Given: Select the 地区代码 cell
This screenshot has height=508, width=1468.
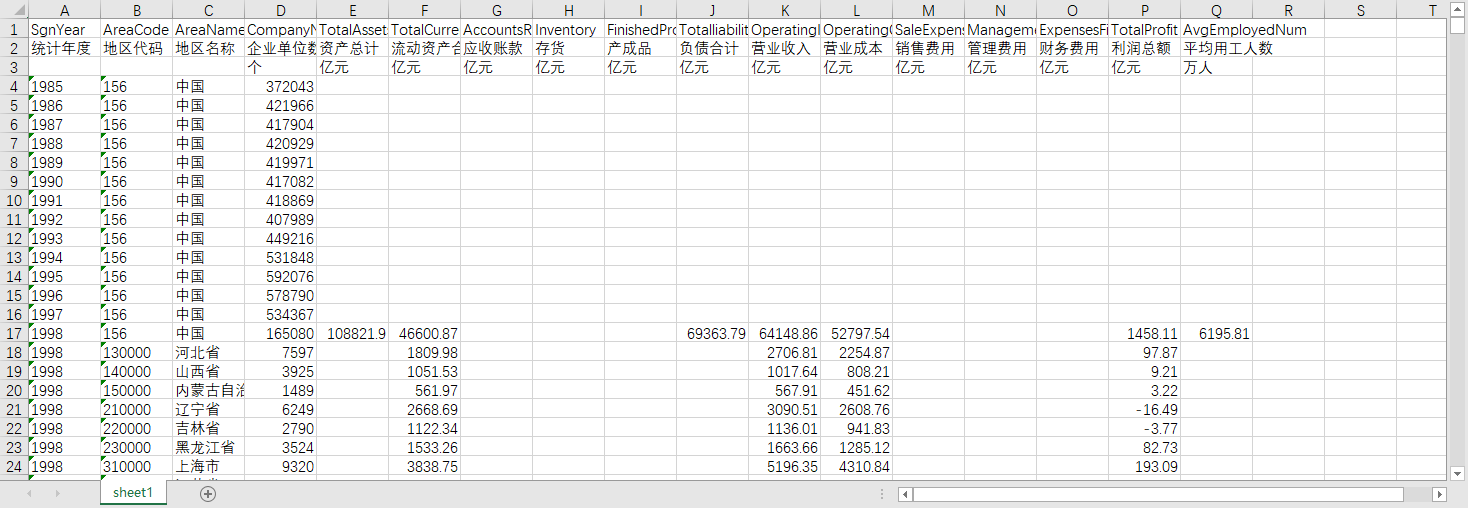Looking at the screenshot, I should 137,48.
